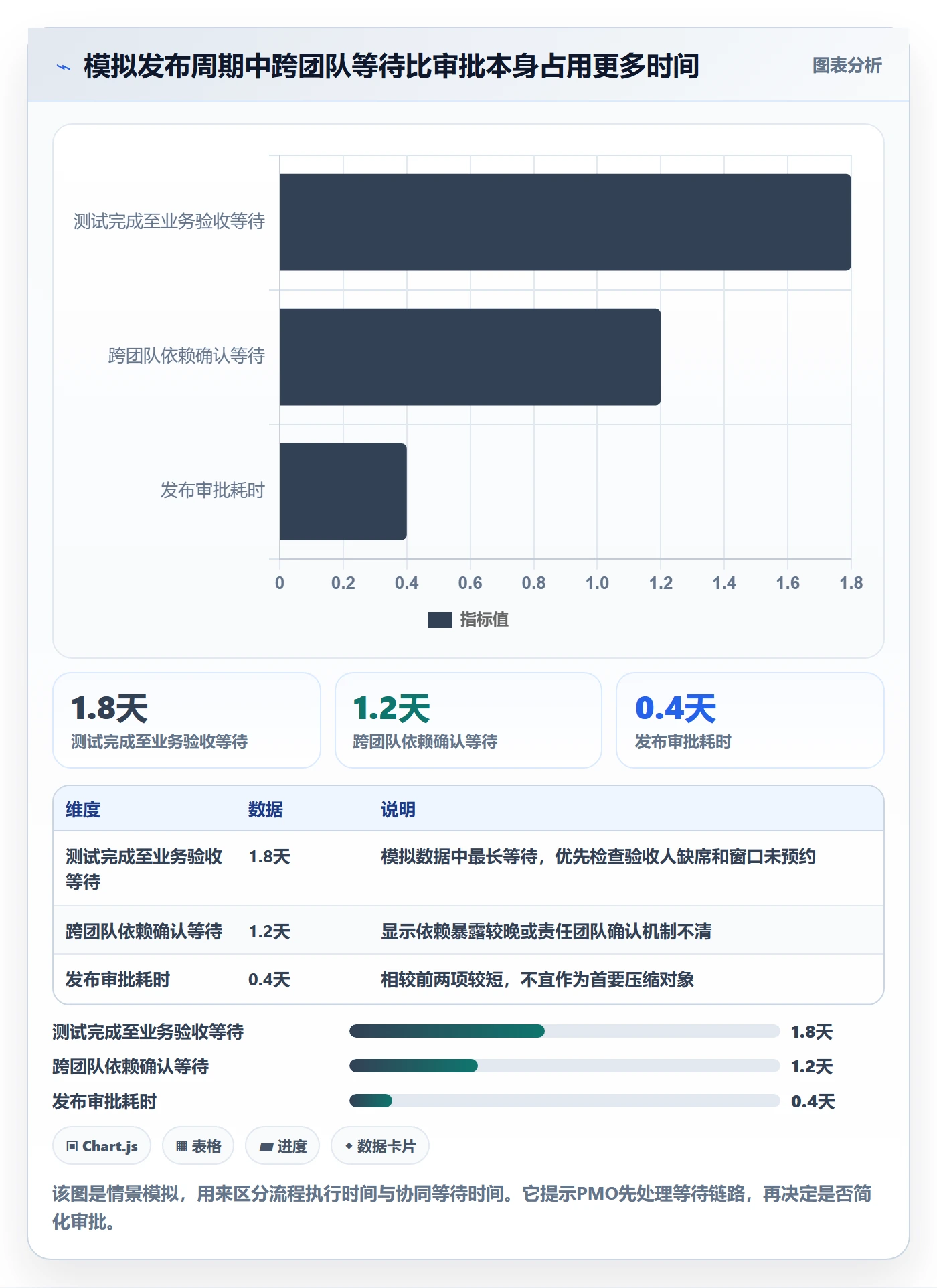Click the 1.2天 cell in the table
937x1288 pixels.
270,931
